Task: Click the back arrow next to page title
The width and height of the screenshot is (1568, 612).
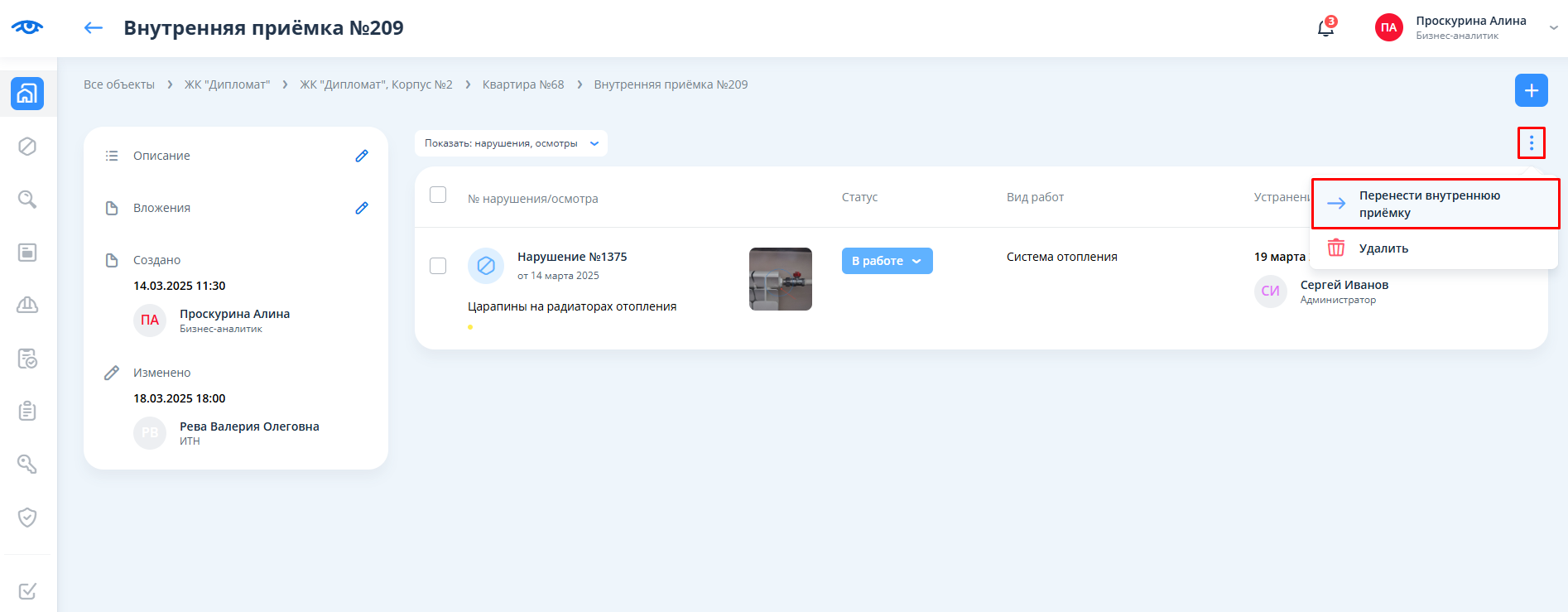Action: [x=93, y=28]
